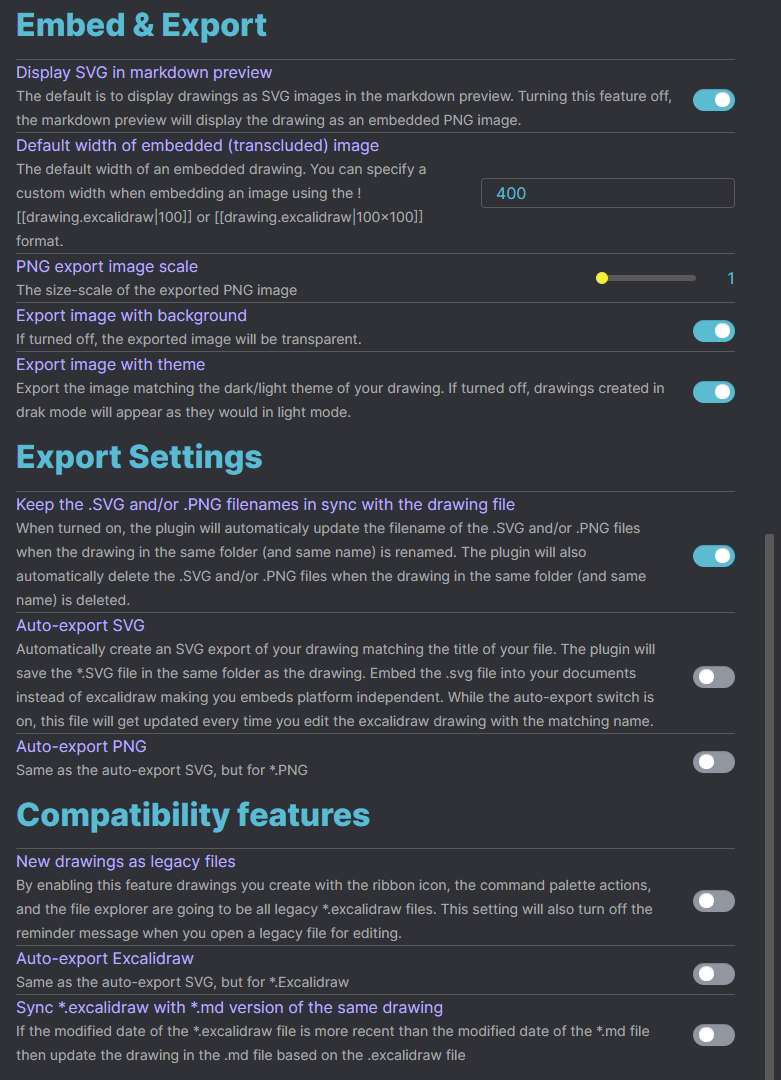Click the Display SVG in markdown preview label

pos(143,72)
